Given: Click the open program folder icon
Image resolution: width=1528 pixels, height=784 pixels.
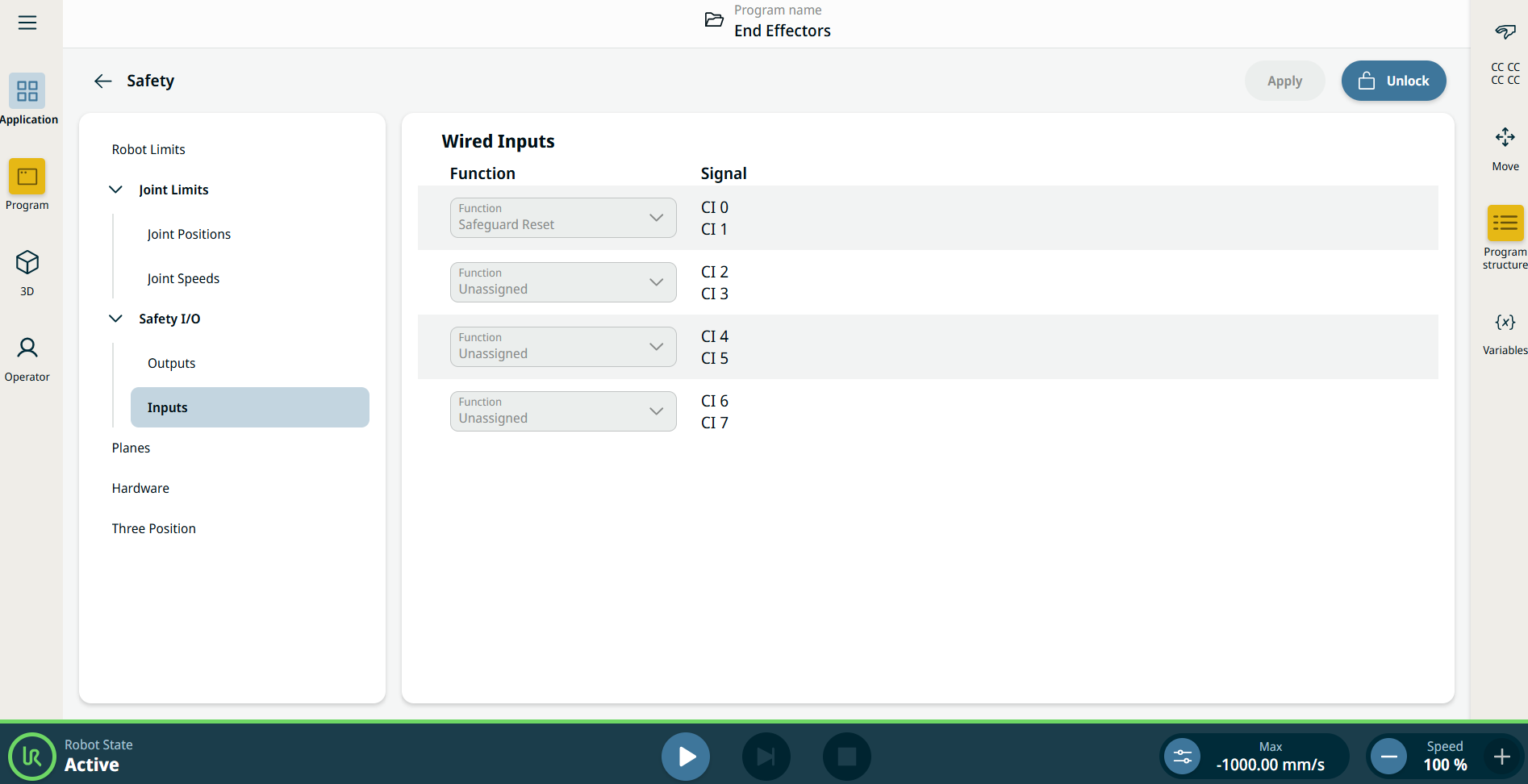Looking at the screenshot, I should tap(714, 20).
